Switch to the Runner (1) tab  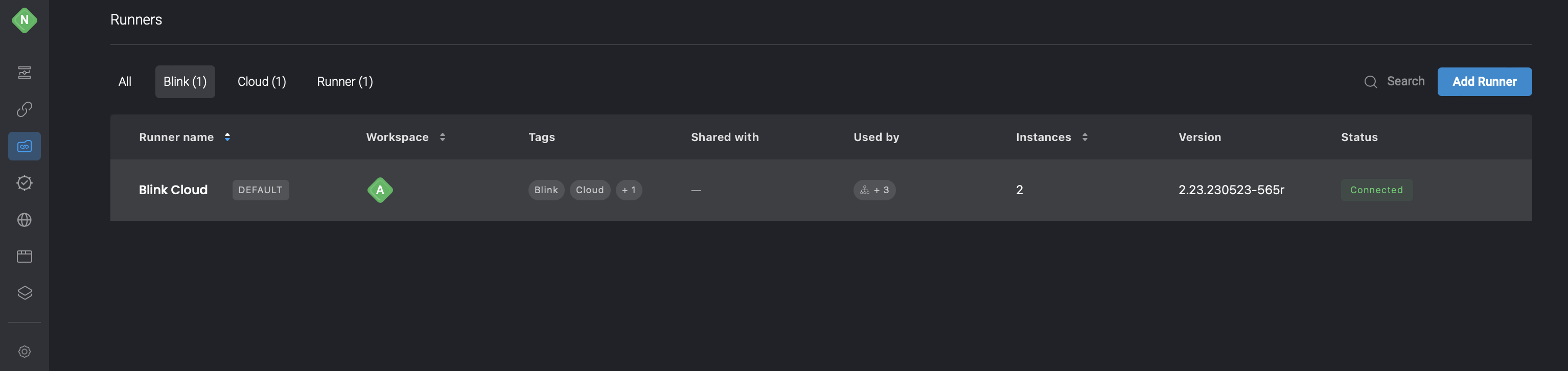click(x=345, y=81)
